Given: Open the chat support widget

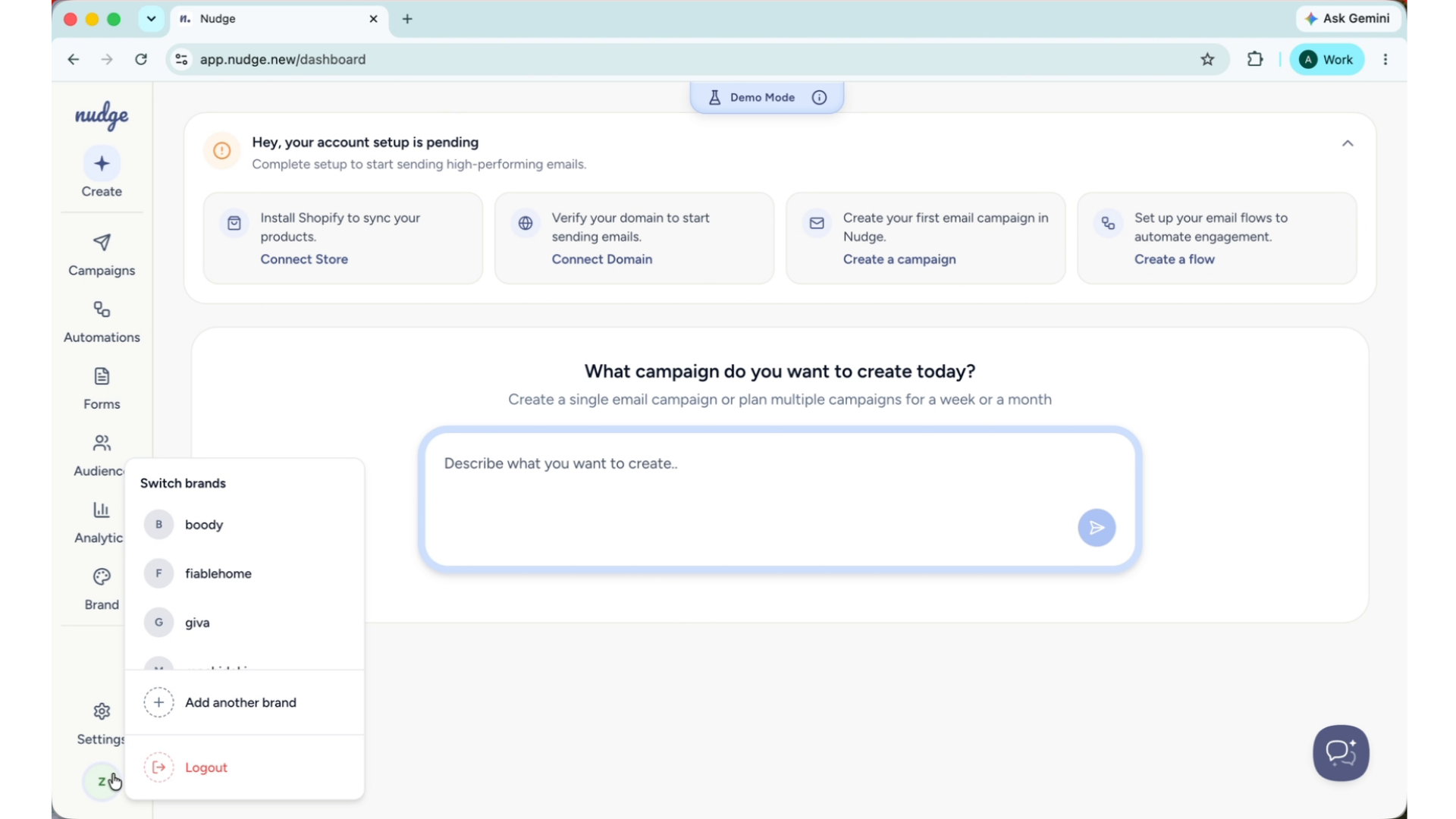Looking at the screenshot, I should point(1341,753).
